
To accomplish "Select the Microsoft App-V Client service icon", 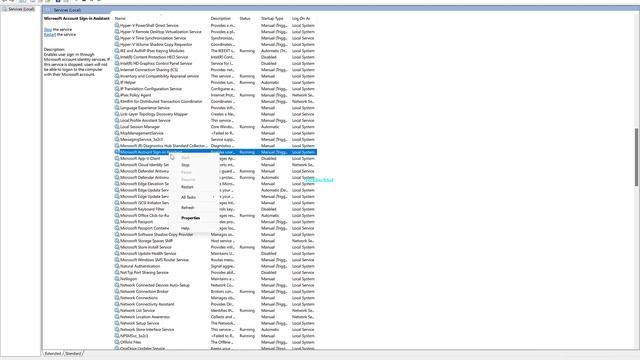I will pyautogui.click(x=117, y=158).
